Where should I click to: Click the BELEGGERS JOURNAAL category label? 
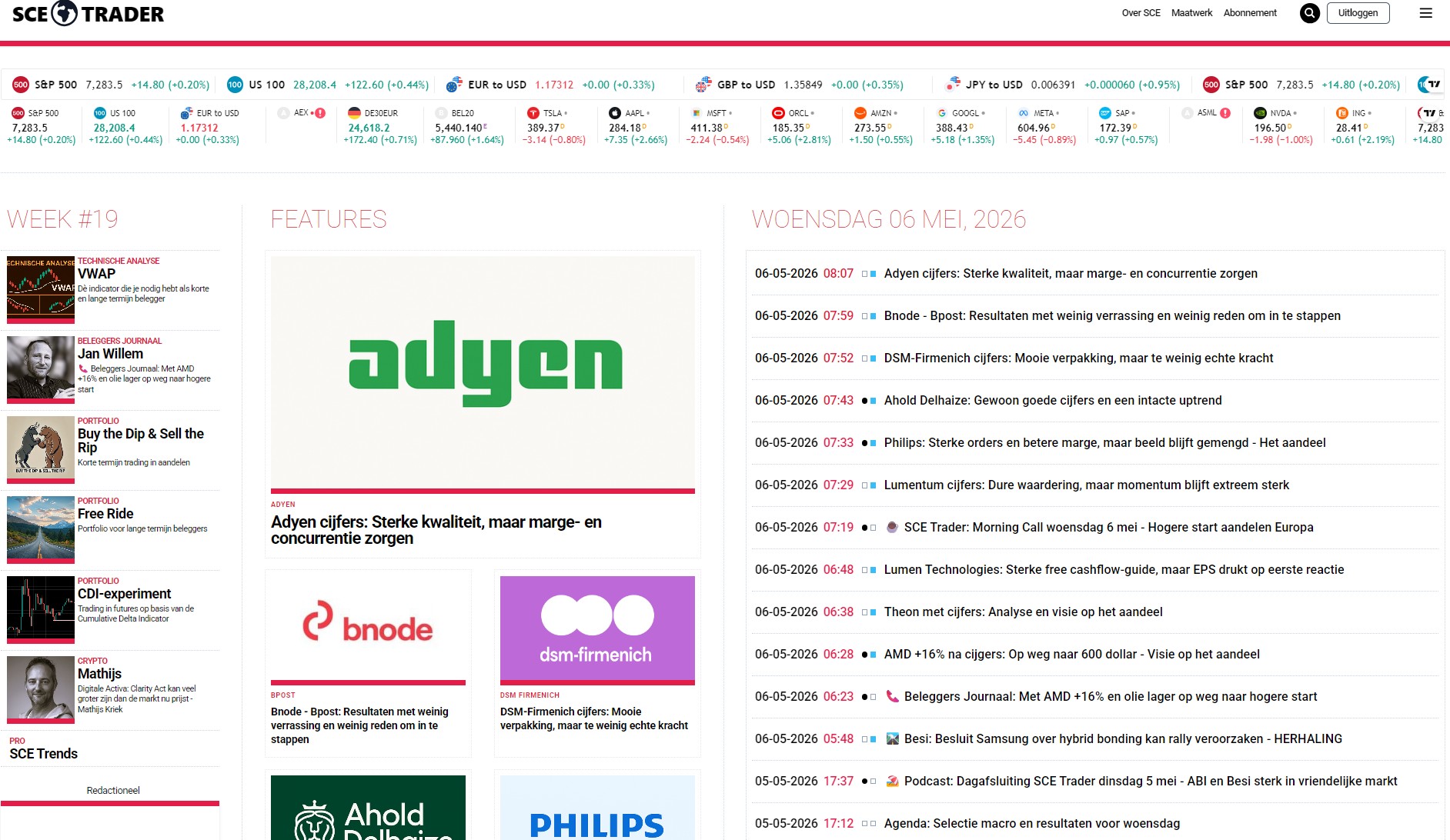120,341
